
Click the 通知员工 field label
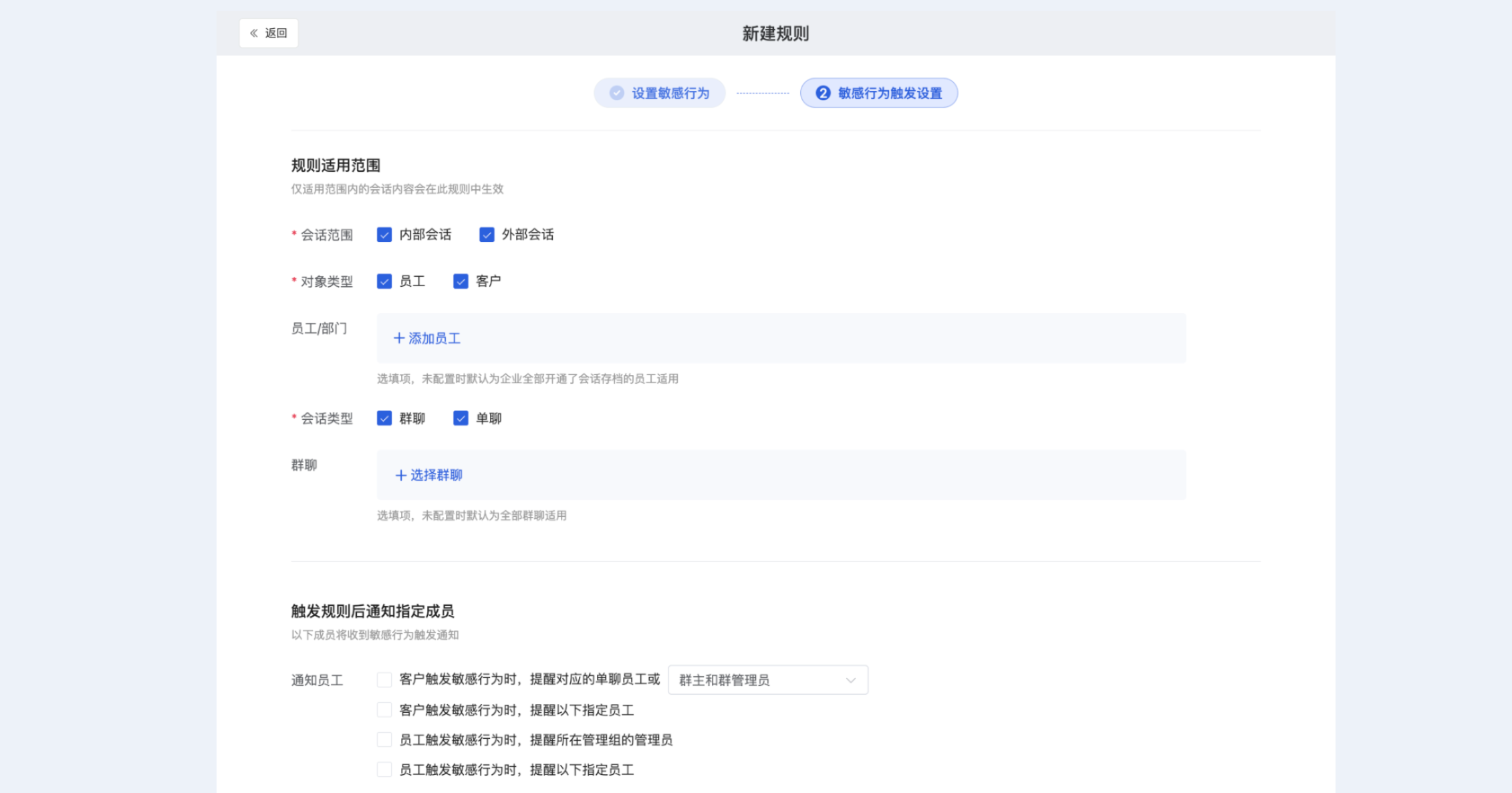click(x=317, y=681)
